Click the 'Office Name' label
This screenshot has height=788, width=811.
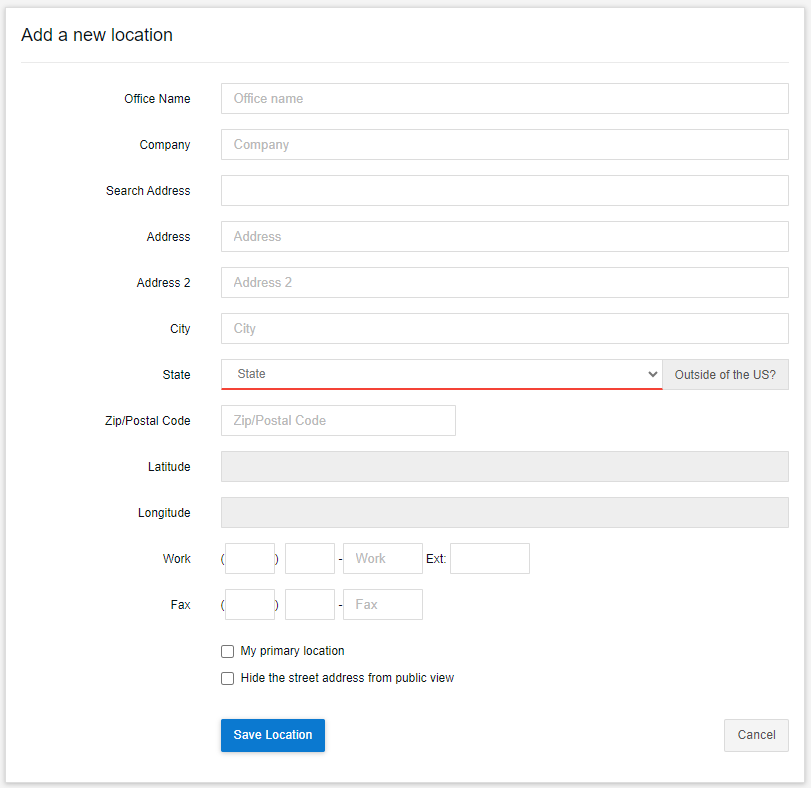pyautogui.click(x=157, y=99)
